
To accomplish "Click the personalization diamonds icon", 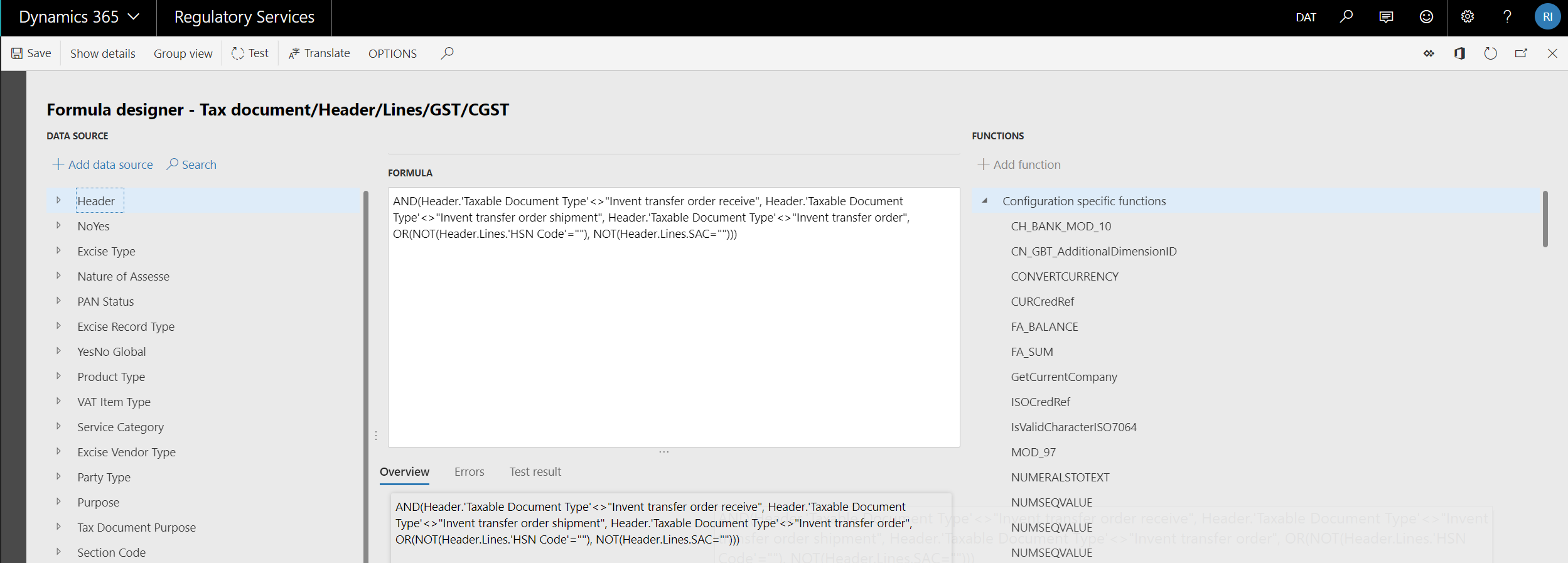I will (x=1429, y=53).
